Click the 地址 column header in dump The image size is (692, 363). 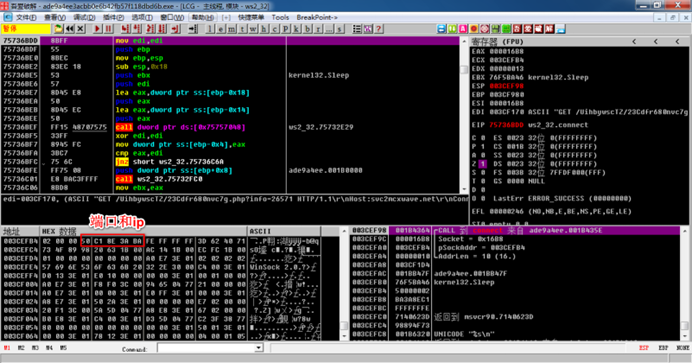coord(11,231)
